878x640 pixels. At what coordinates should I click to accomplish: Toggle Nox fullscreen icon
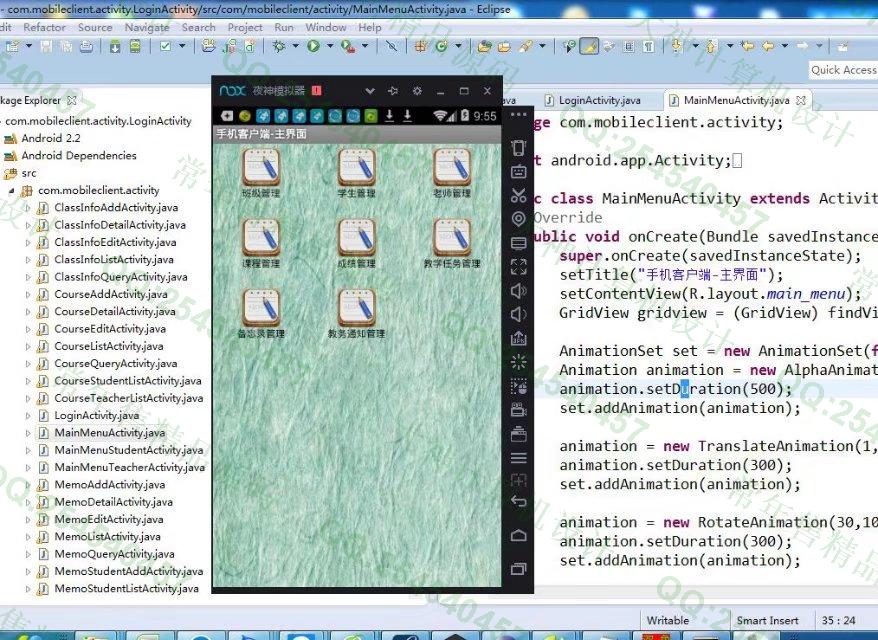point(519,267)
